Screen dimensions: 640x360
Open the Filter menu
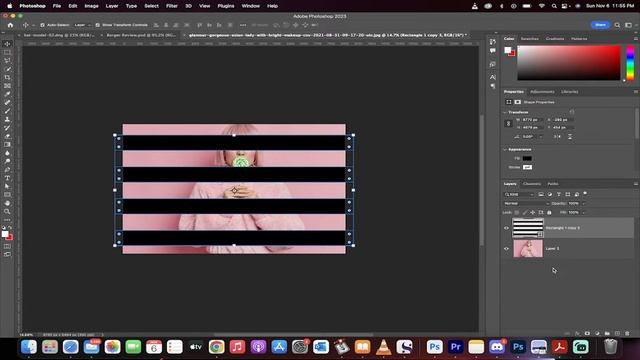pos(171,6)
